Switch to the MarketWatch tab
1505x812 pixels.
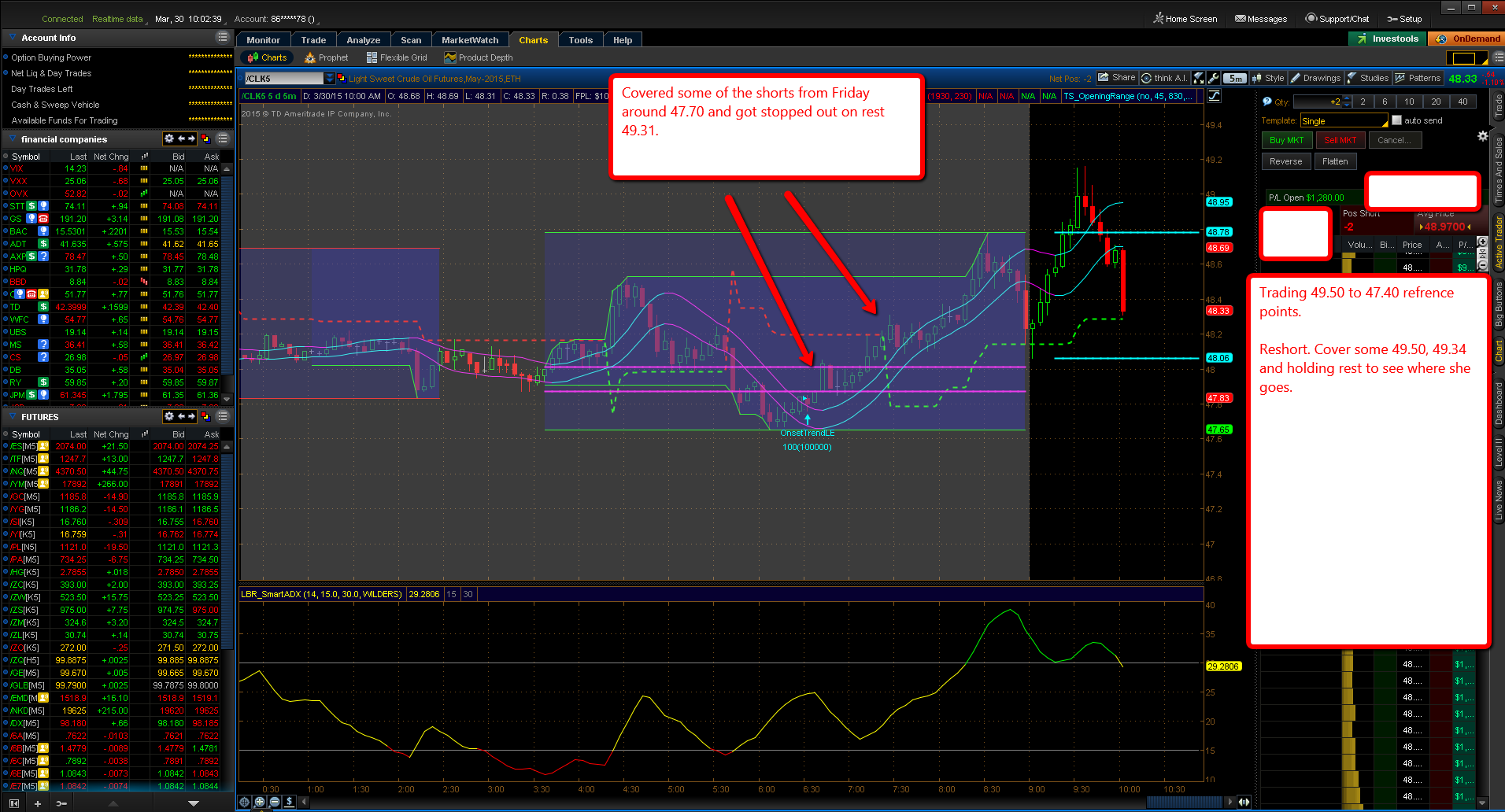pos(470,40)
